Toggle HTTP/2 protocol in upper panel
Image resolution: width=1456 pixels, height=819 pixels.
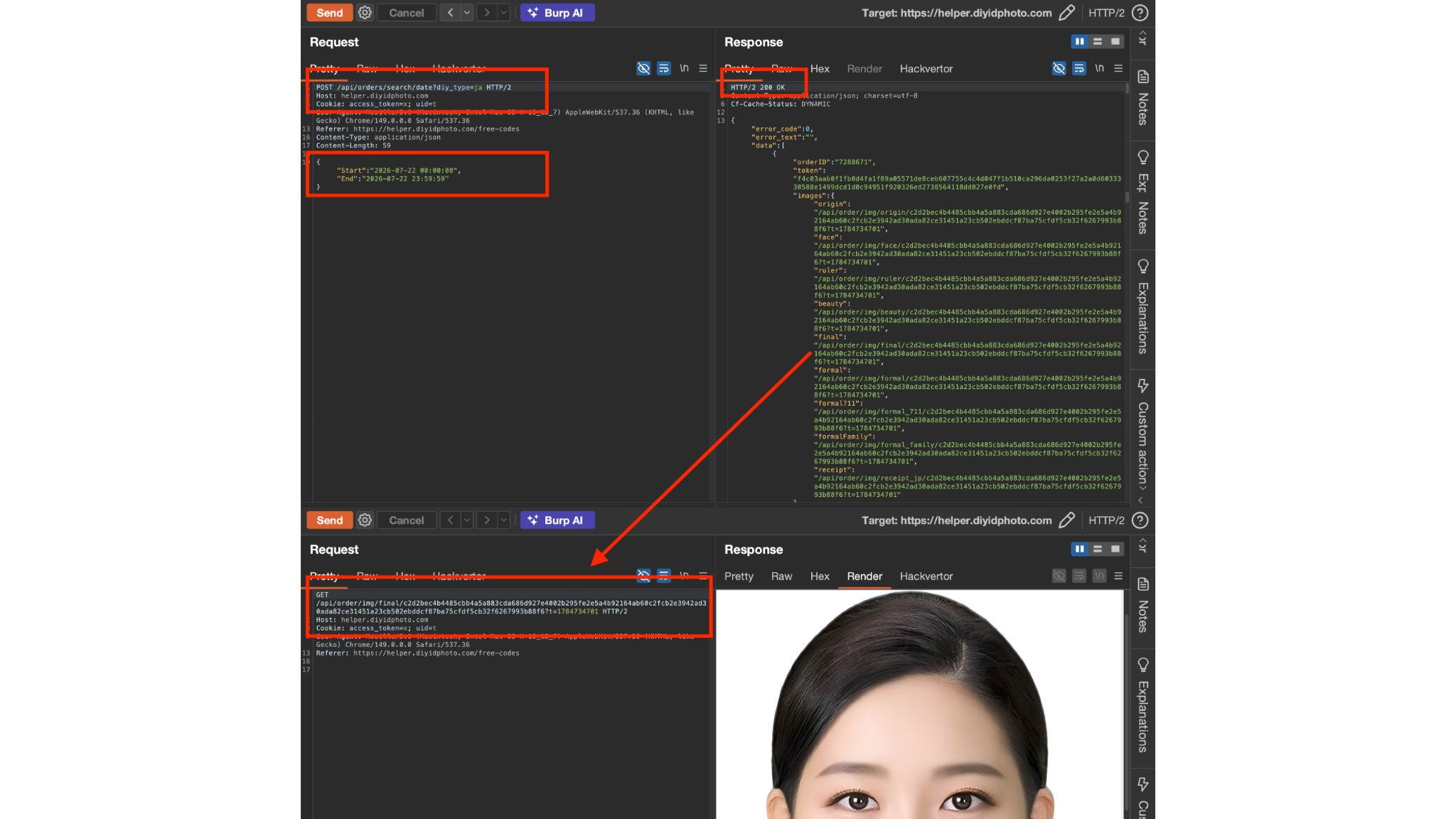click(1106, 13)
